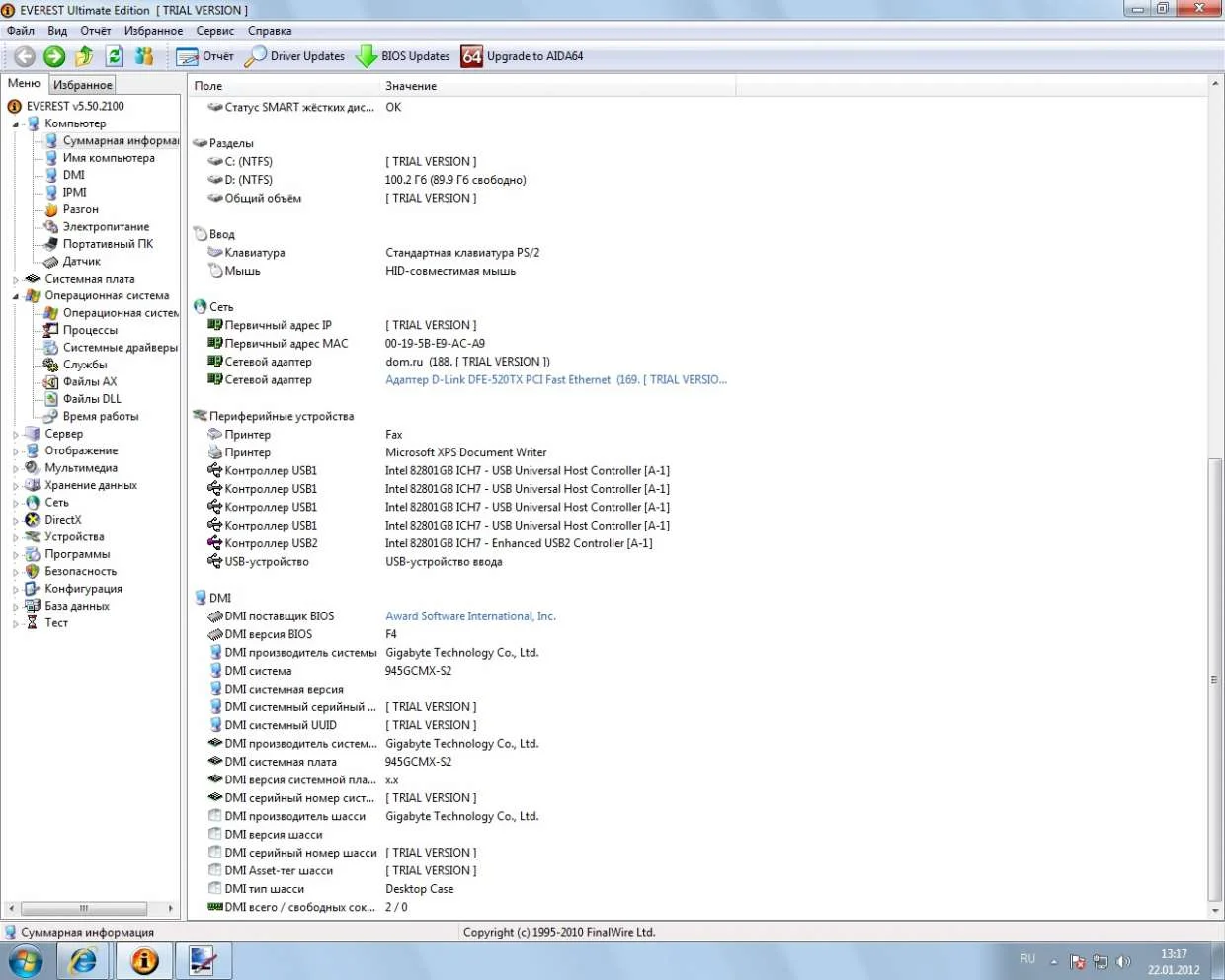Click the Значение column header
This screenshot has height=980, width=1225.
[x=411, y=86]
